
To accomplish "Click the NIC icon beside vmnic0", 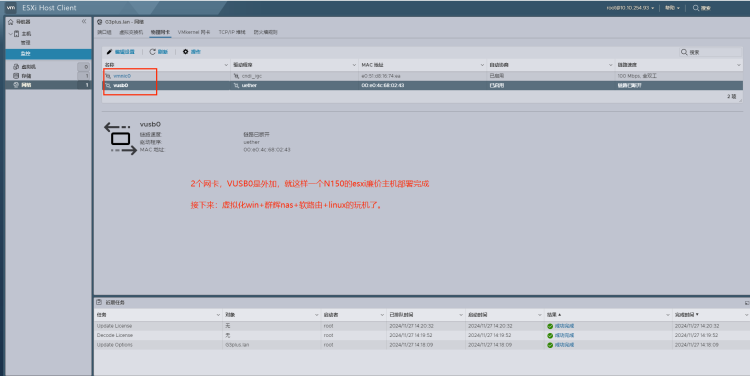I will coord(108,76).
